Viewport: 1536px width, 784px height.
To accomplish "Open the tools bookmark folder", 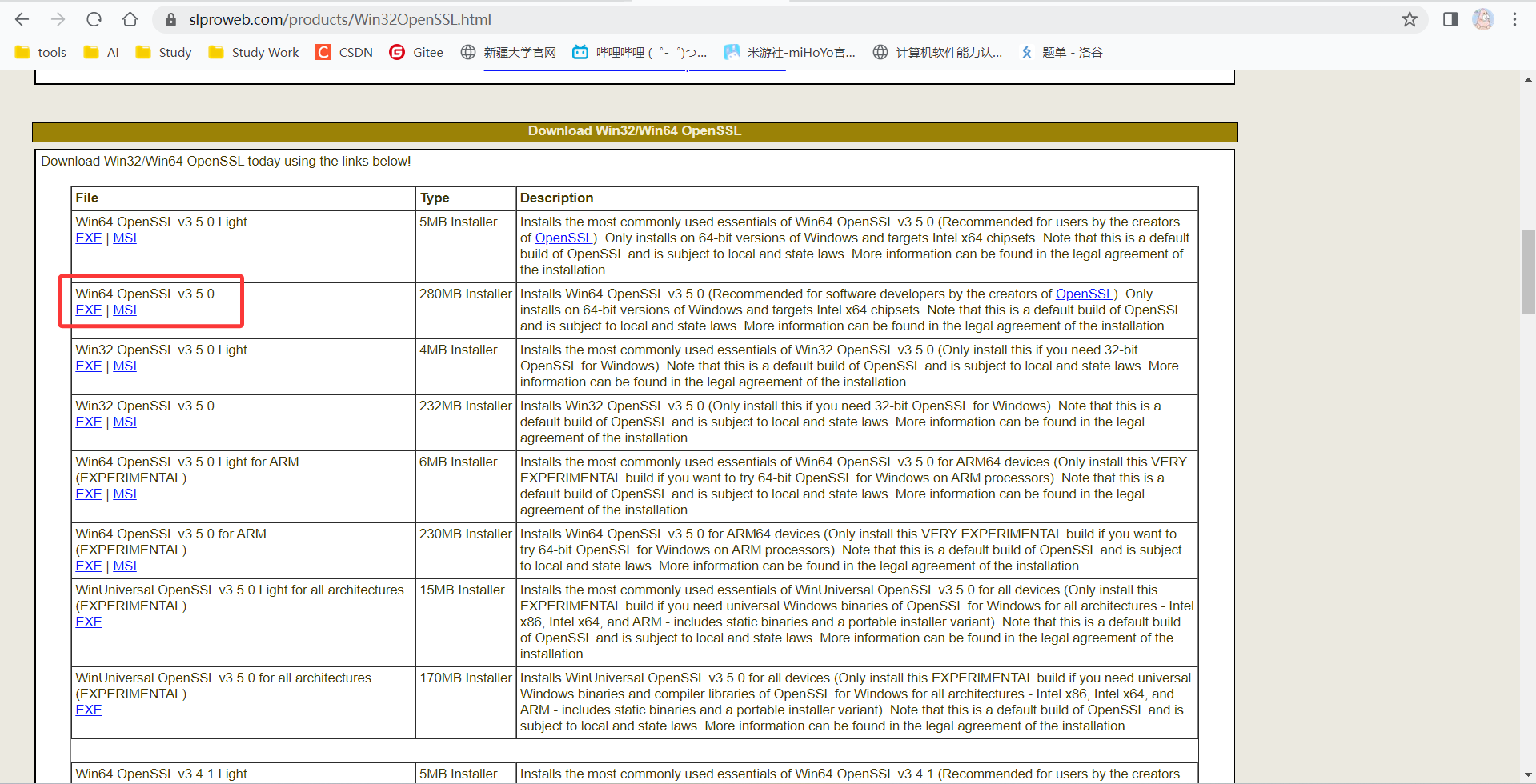I will pos(41,52).
